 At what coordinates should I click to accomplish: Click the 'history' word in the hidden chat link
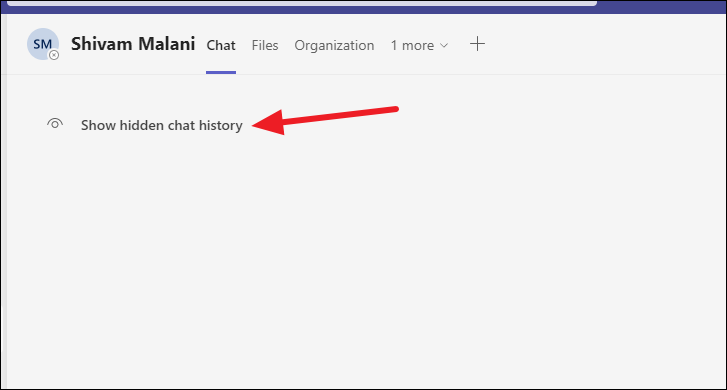221,125
